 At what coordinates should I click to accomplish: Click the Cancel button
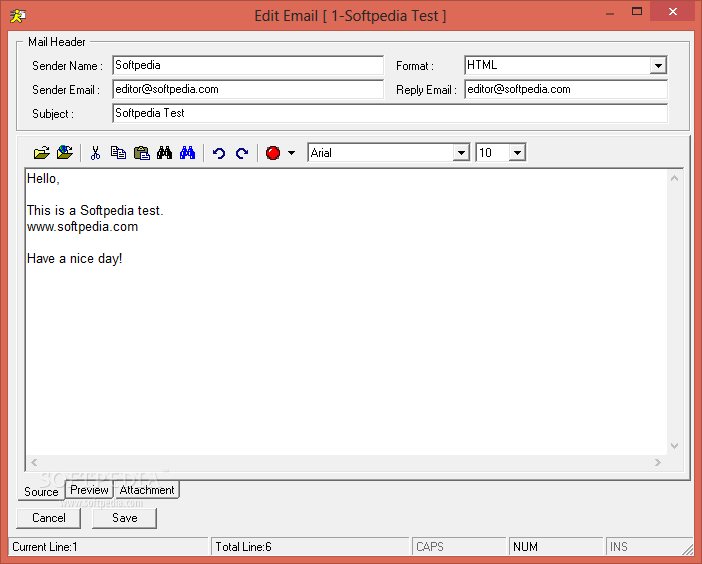click(x=48, y=518)
